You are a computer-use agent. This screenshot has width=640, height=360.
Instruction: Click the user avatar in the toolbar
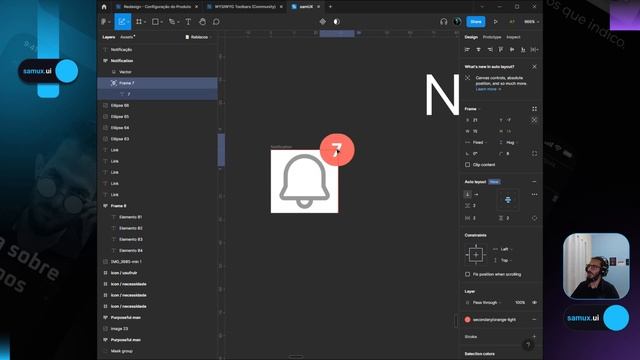457,22
